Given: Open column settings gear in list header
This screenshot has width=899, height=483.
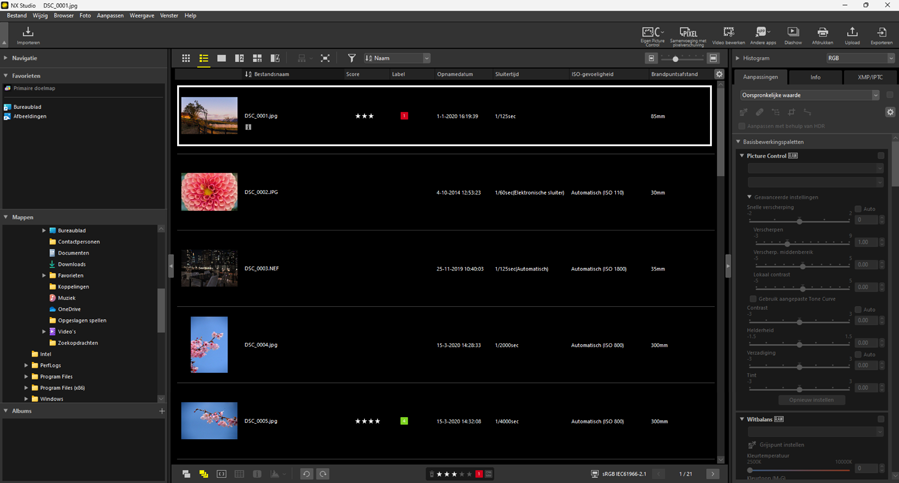Looking at the screenshot, I should [719, 74].
